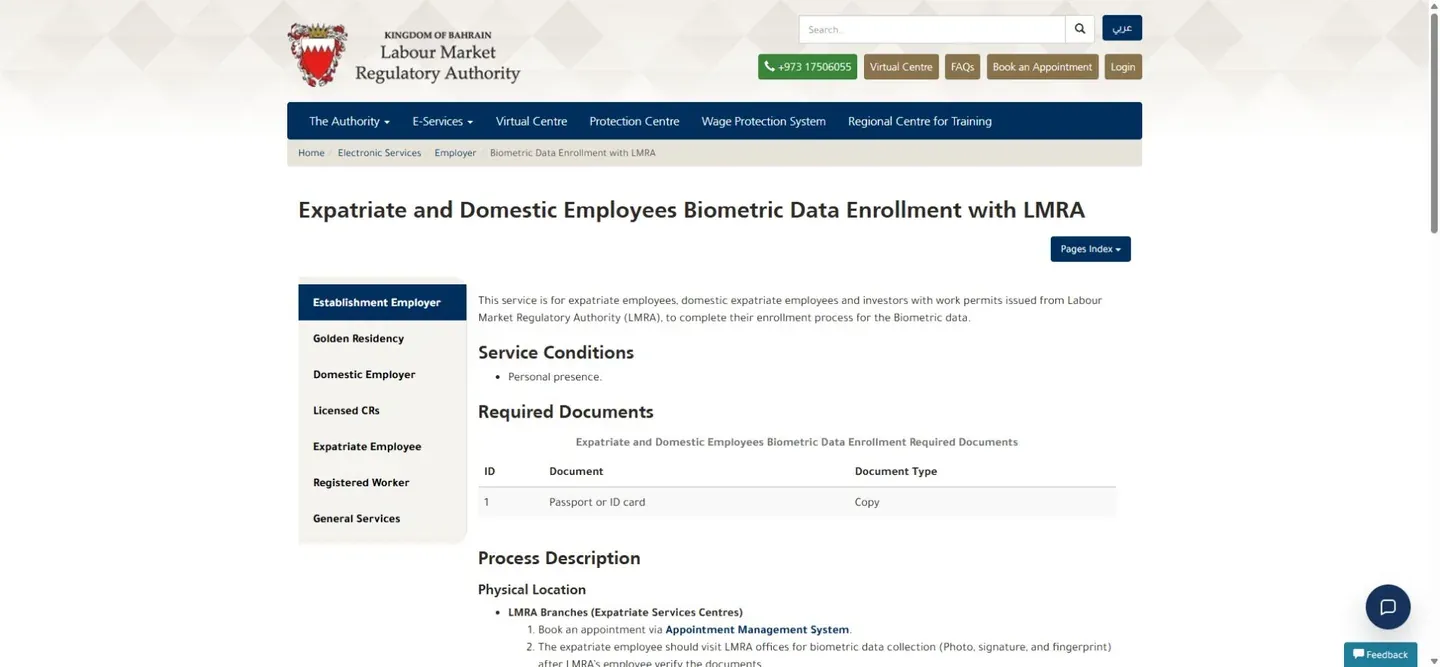The width and height of the screenshot is (1440, 667).
Task: Click the current 'Biometric Data Enrollment with LMRA' breadcrumb
Action: pyautogui.click(x=573, y=153)
